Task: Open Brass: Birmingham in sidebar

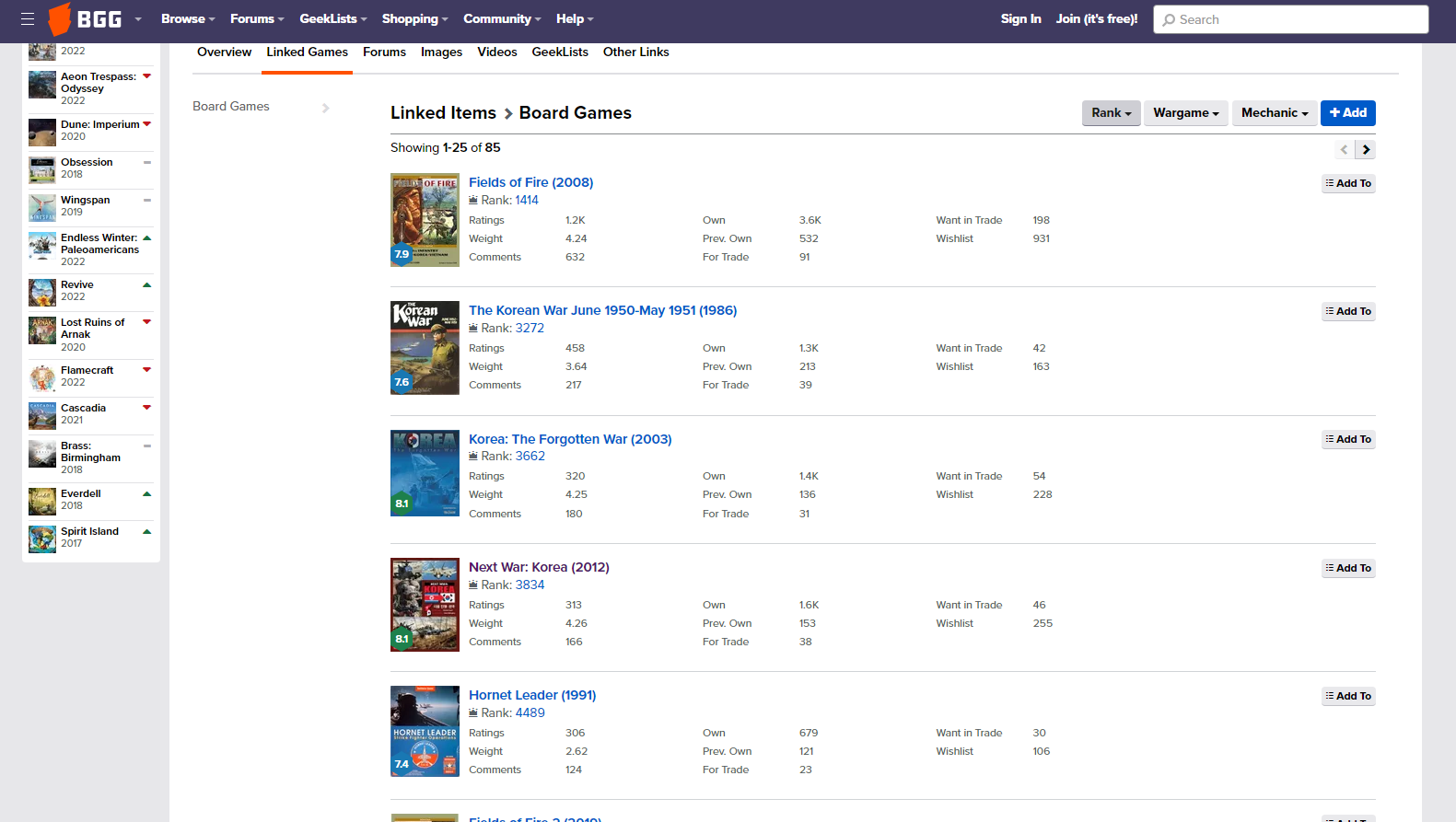Action: [90, 452]
